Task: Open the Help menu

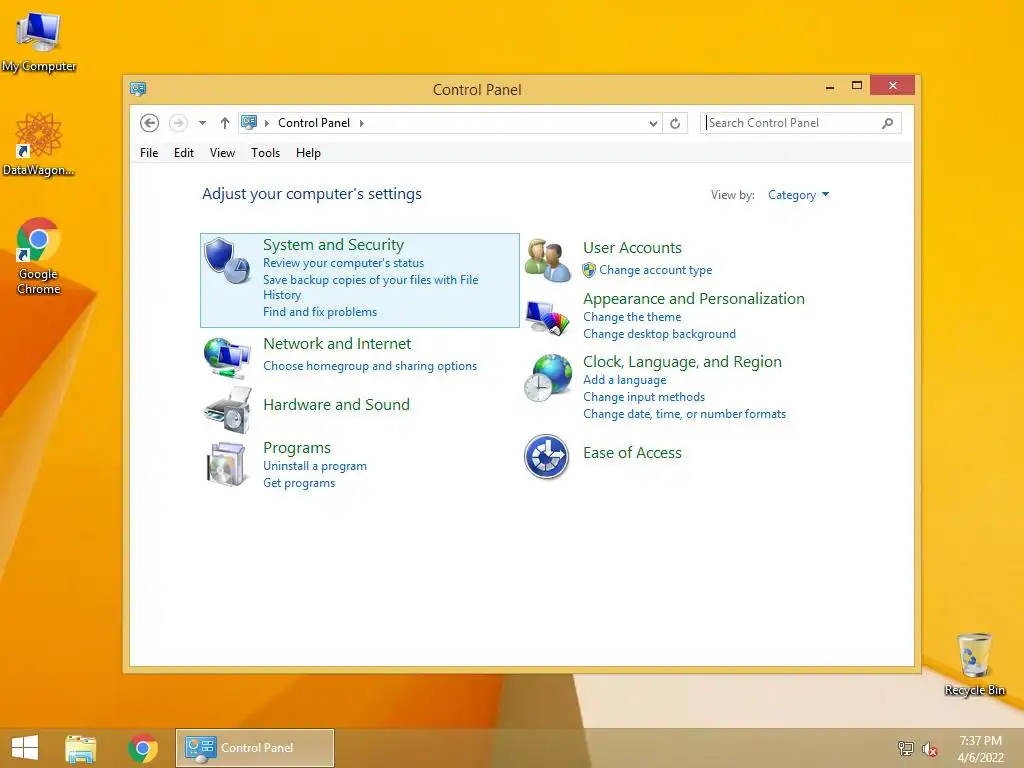Action: pos(308,153)
